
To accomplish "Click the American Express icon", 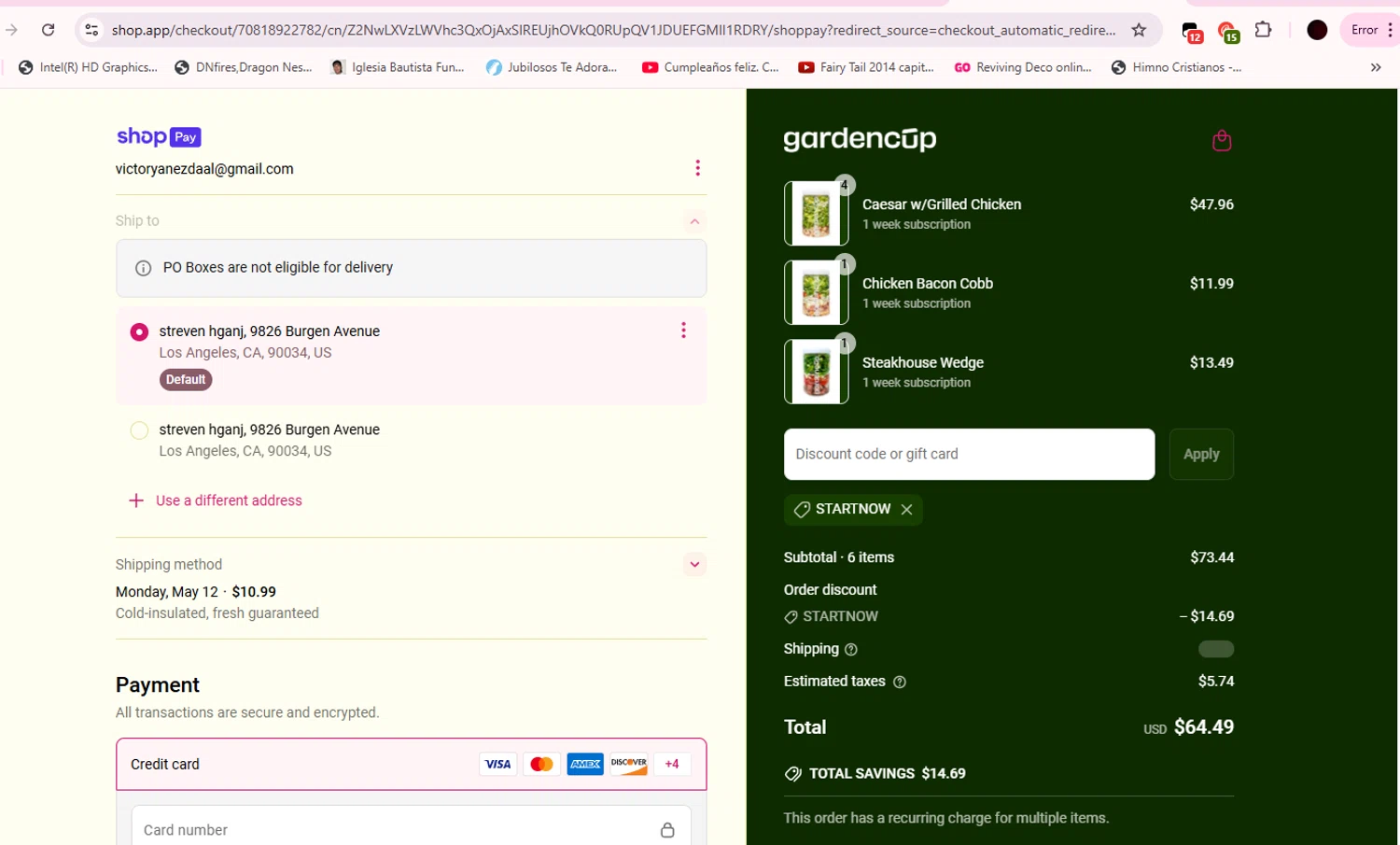I will click(x=585, y=764).
